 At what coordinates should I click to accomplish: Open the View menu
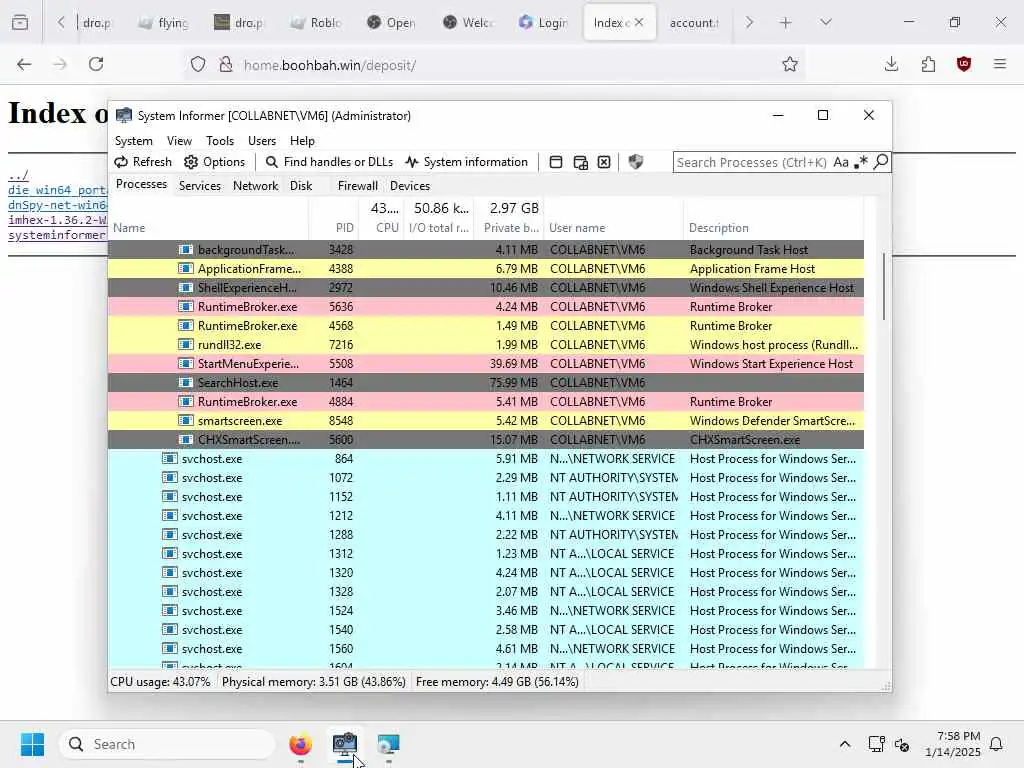179,141
